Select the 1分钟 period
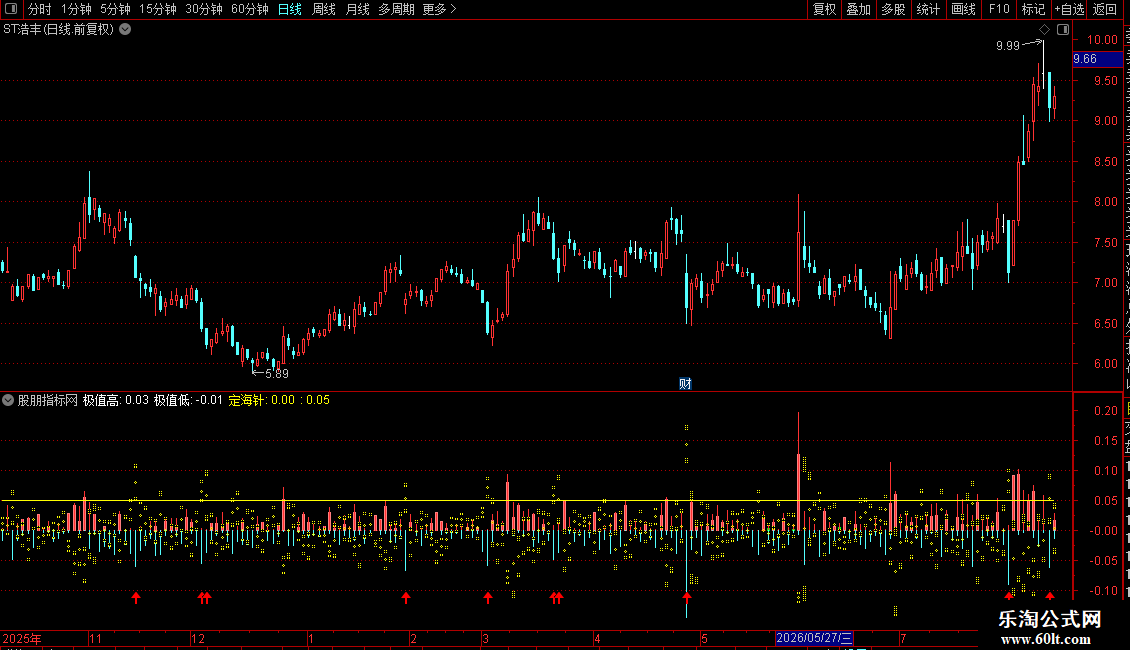This screenshot has width=1130, height=650. click(76, 9)
